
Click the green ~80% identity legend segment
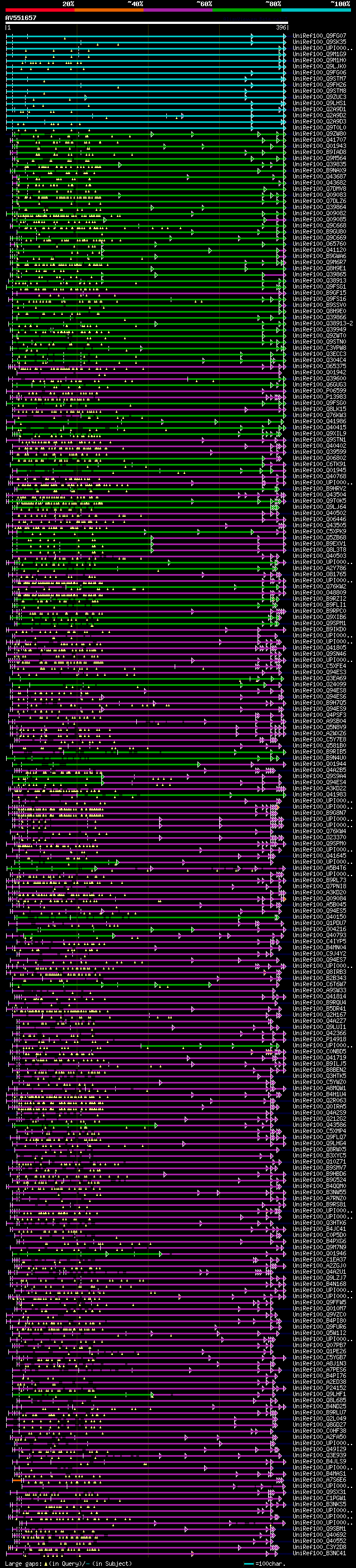click(247, 10)
